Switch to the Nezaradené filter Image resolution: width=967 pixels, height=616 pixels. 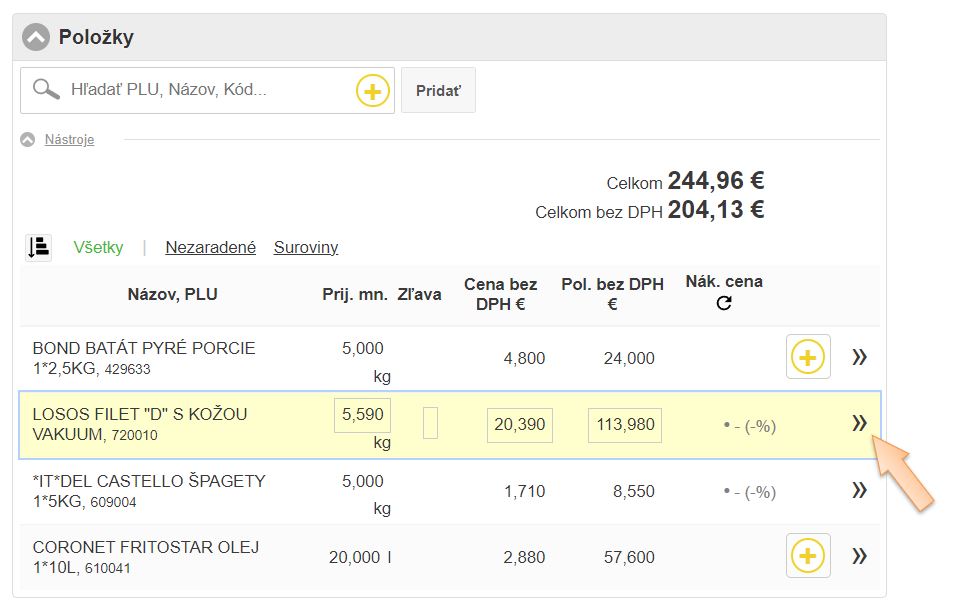point(210,247)
